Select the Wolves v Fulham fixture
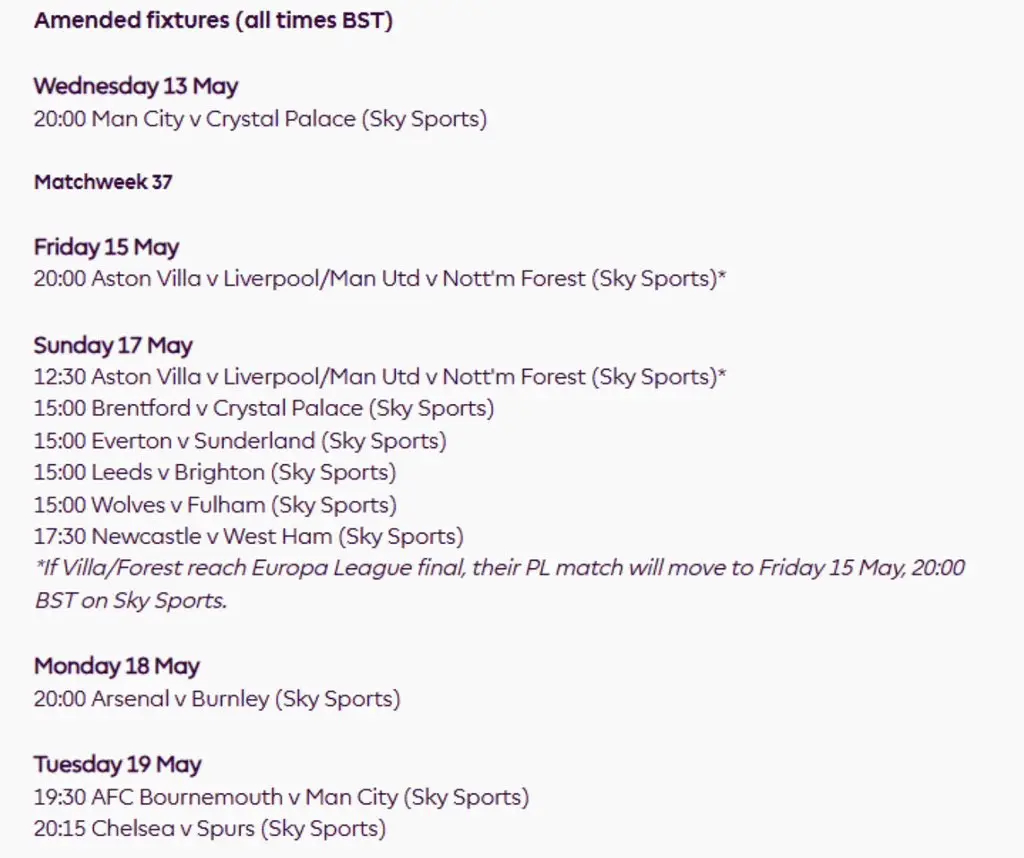Viewport: 1024px width, 858px height. (x=216, y=505)
